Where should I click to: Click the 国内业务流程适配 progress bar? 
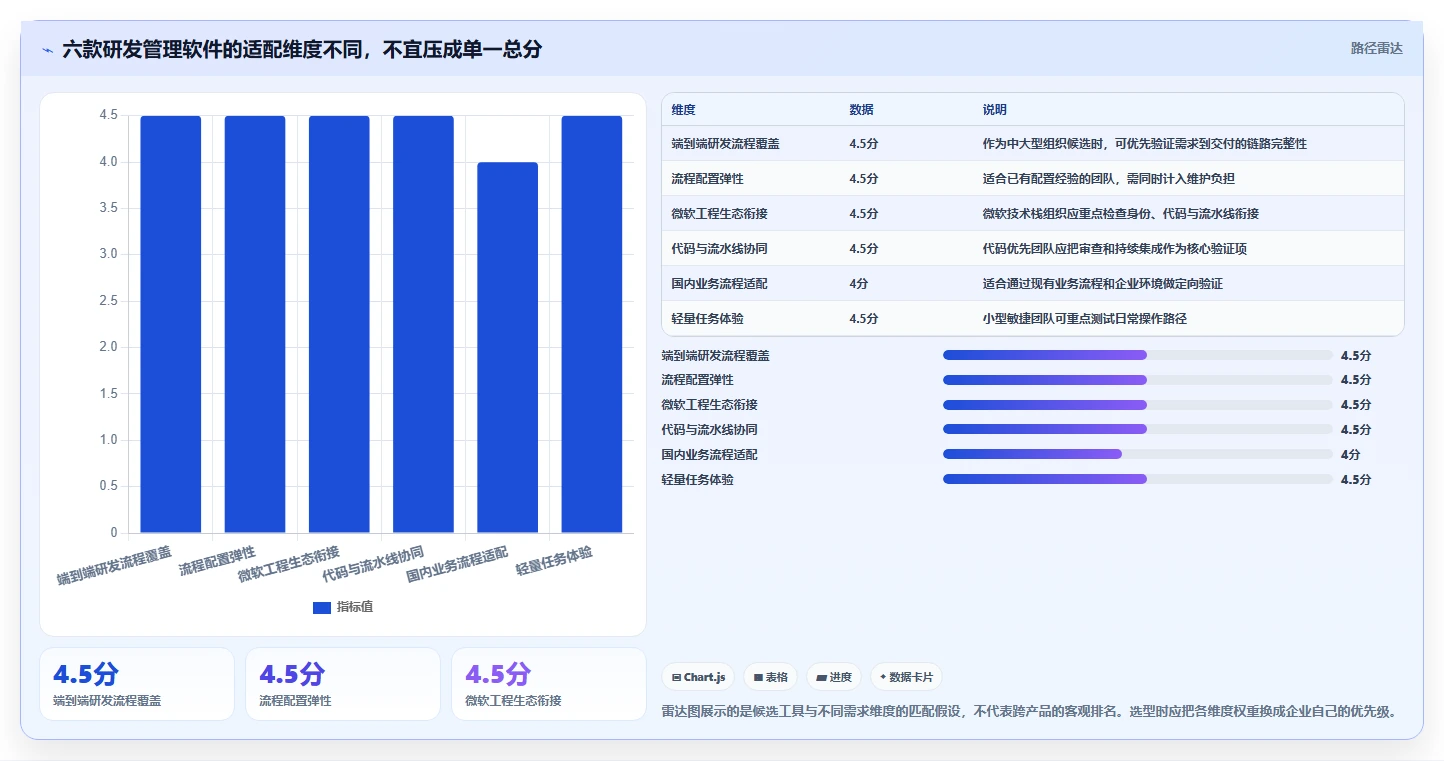point(1138,454)
